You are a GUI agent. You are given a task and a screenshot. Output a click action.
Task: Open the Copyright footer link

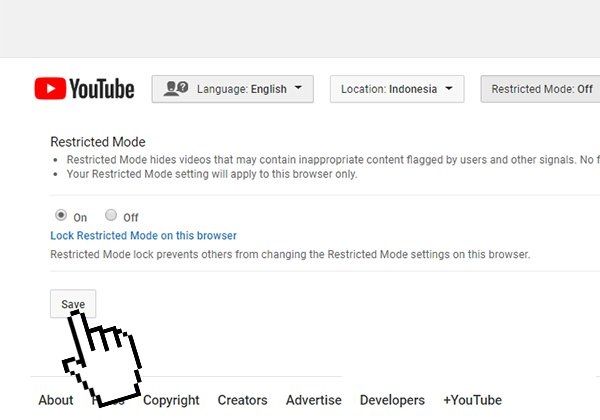coord(171,400)
